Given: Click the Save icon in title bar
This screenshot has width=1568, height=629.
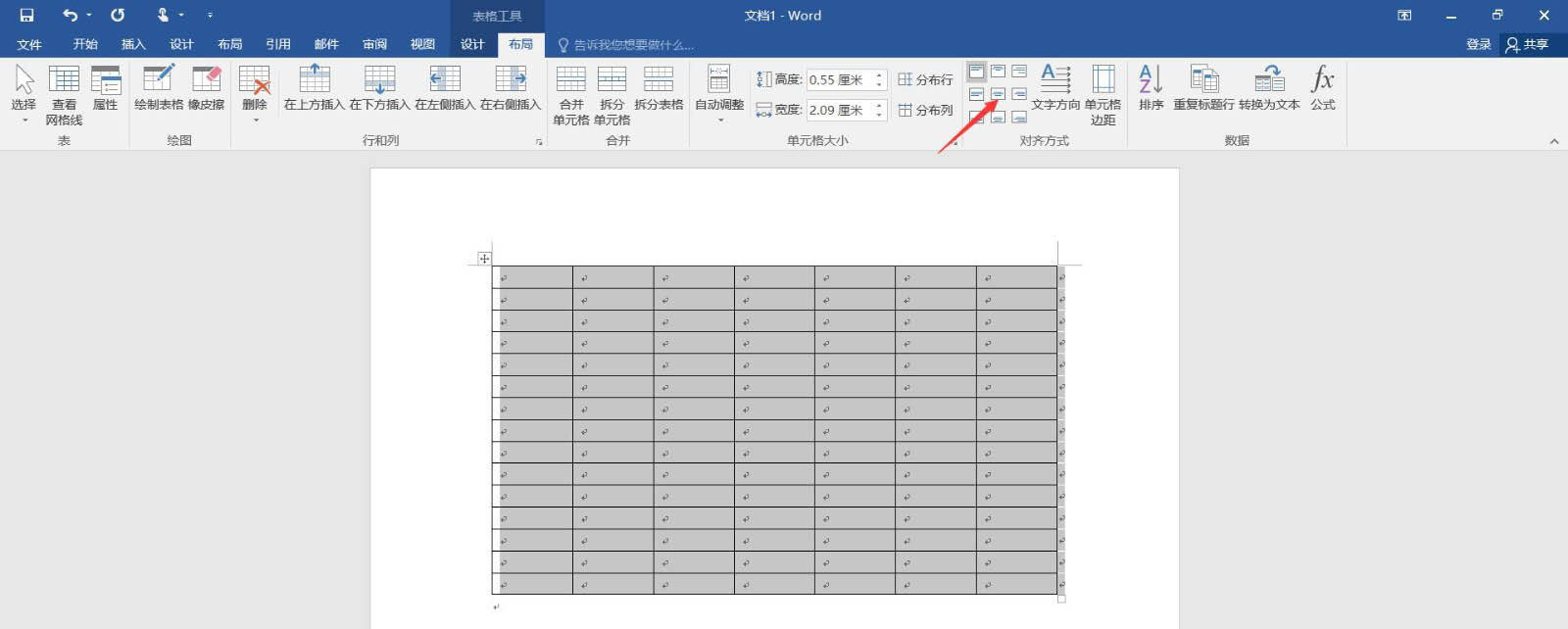Looking at the screenshot, I should pos(26,15).
